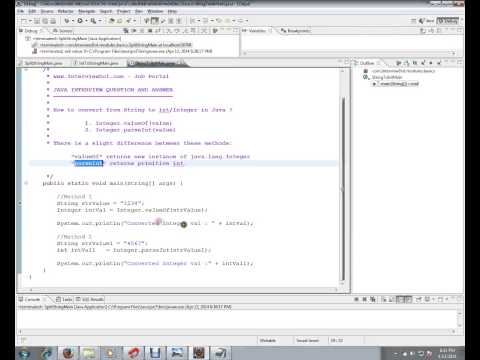
Task: Switch to the Debug view tab
Action: [x=31, y=31]
